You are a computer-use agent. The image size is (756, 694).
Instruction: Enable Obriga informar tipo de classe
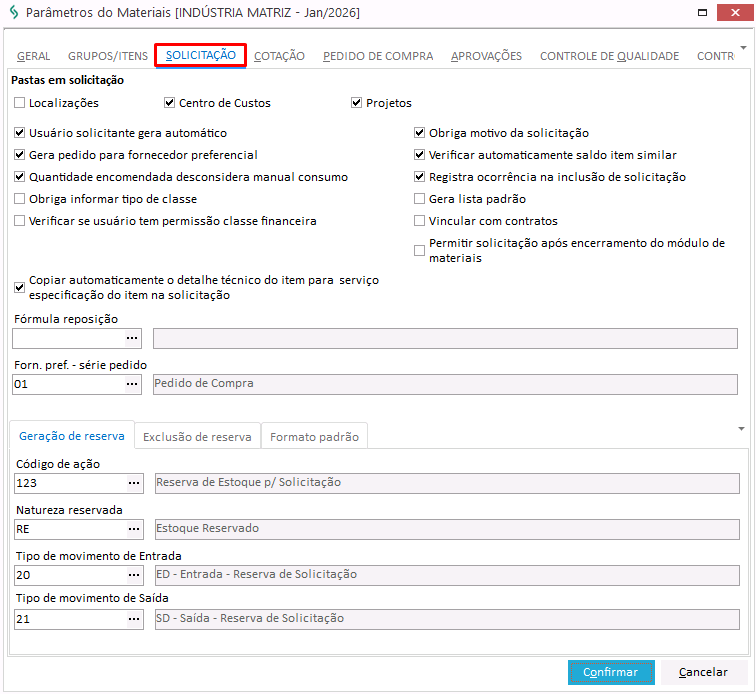[x=19, y=199]
